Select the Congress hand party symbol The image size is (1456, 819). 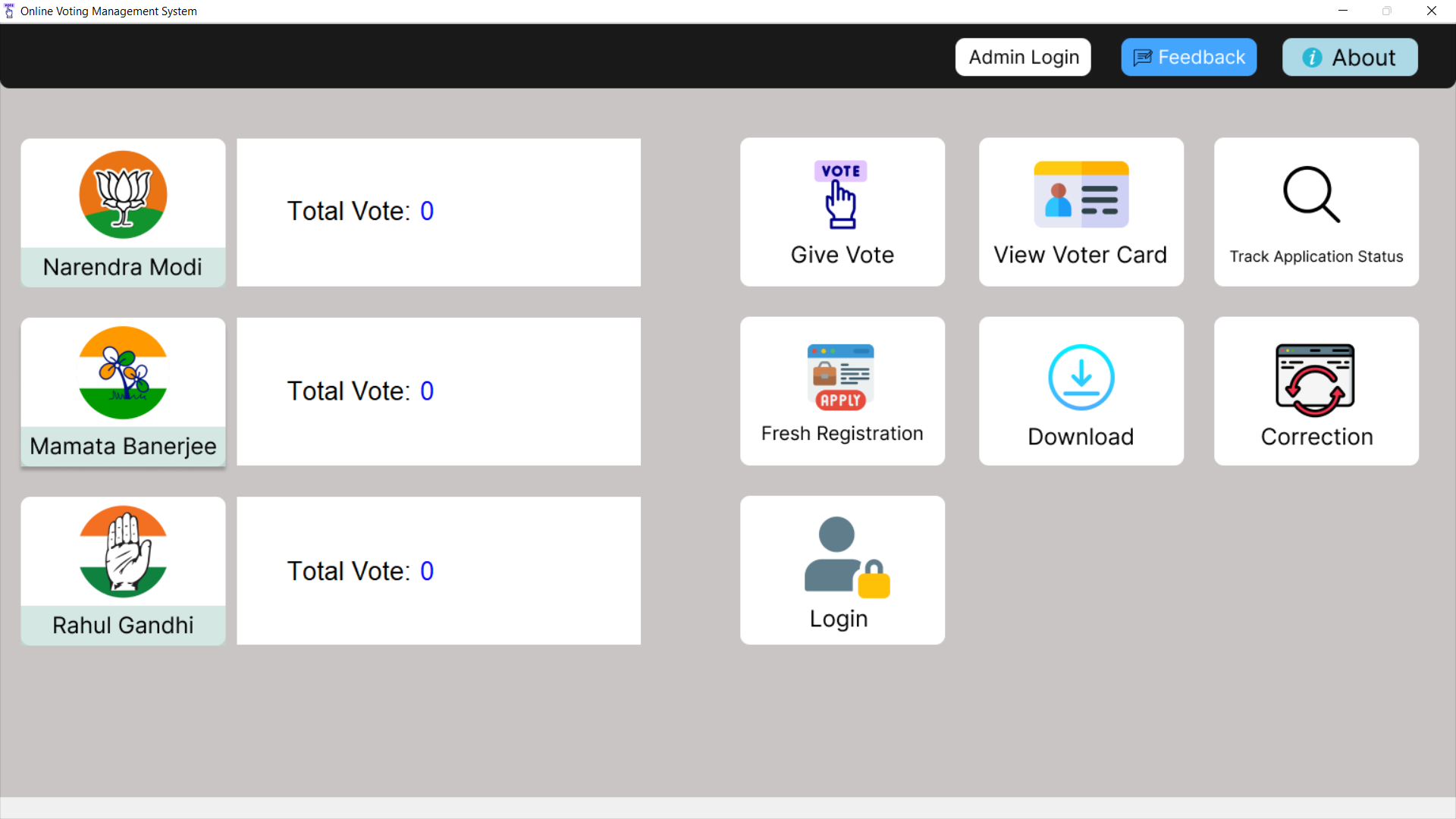[x=123, y=551]
